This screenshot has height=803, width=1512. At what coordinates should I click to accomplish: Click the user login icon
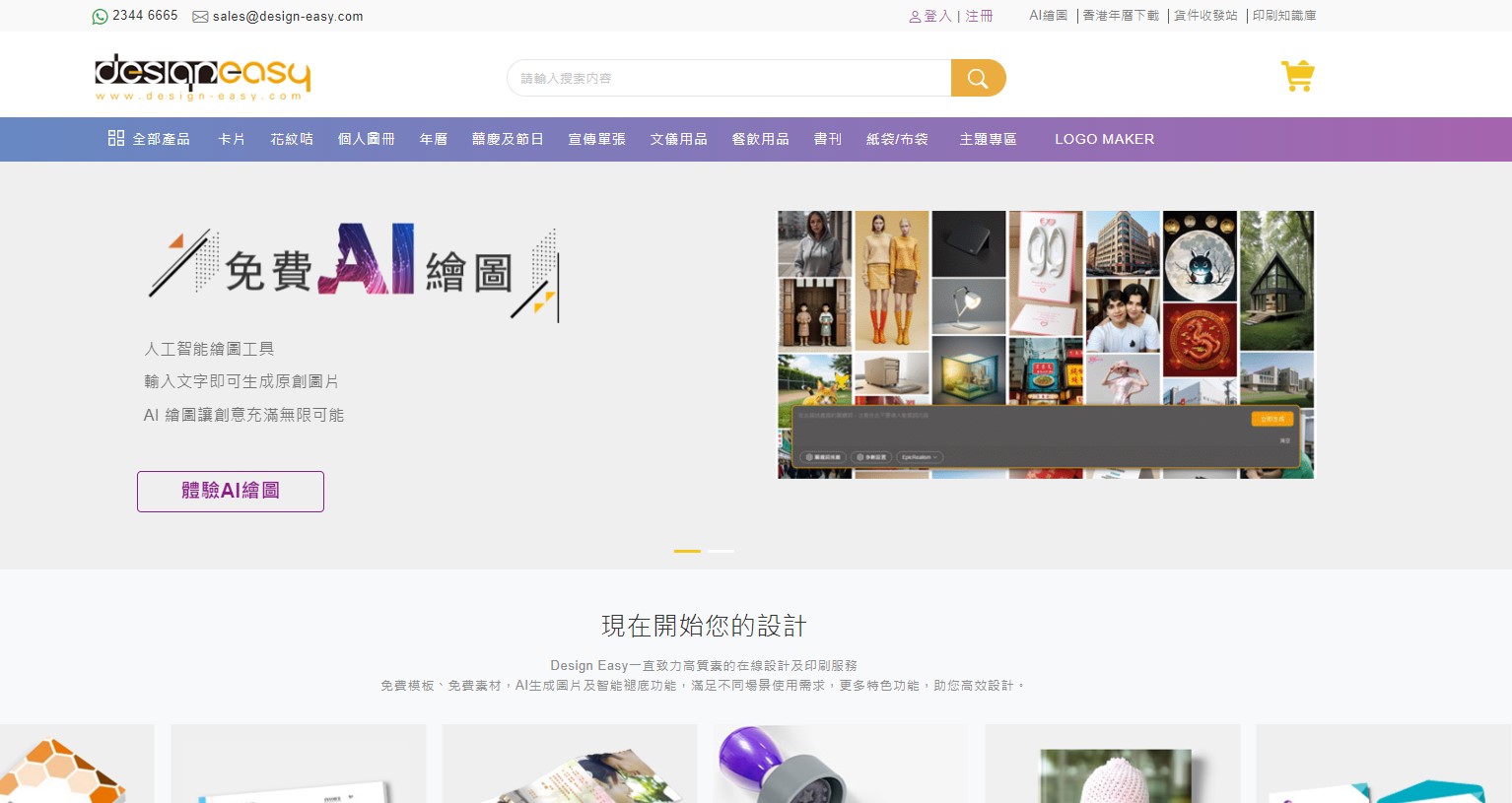click(x=915, y=17)
